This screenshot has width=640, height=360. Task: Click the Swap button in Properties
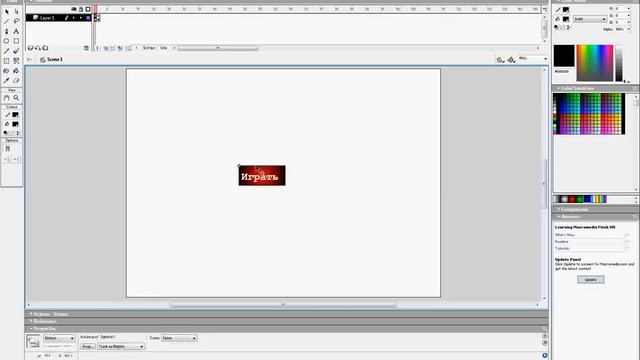click(87, 347)
